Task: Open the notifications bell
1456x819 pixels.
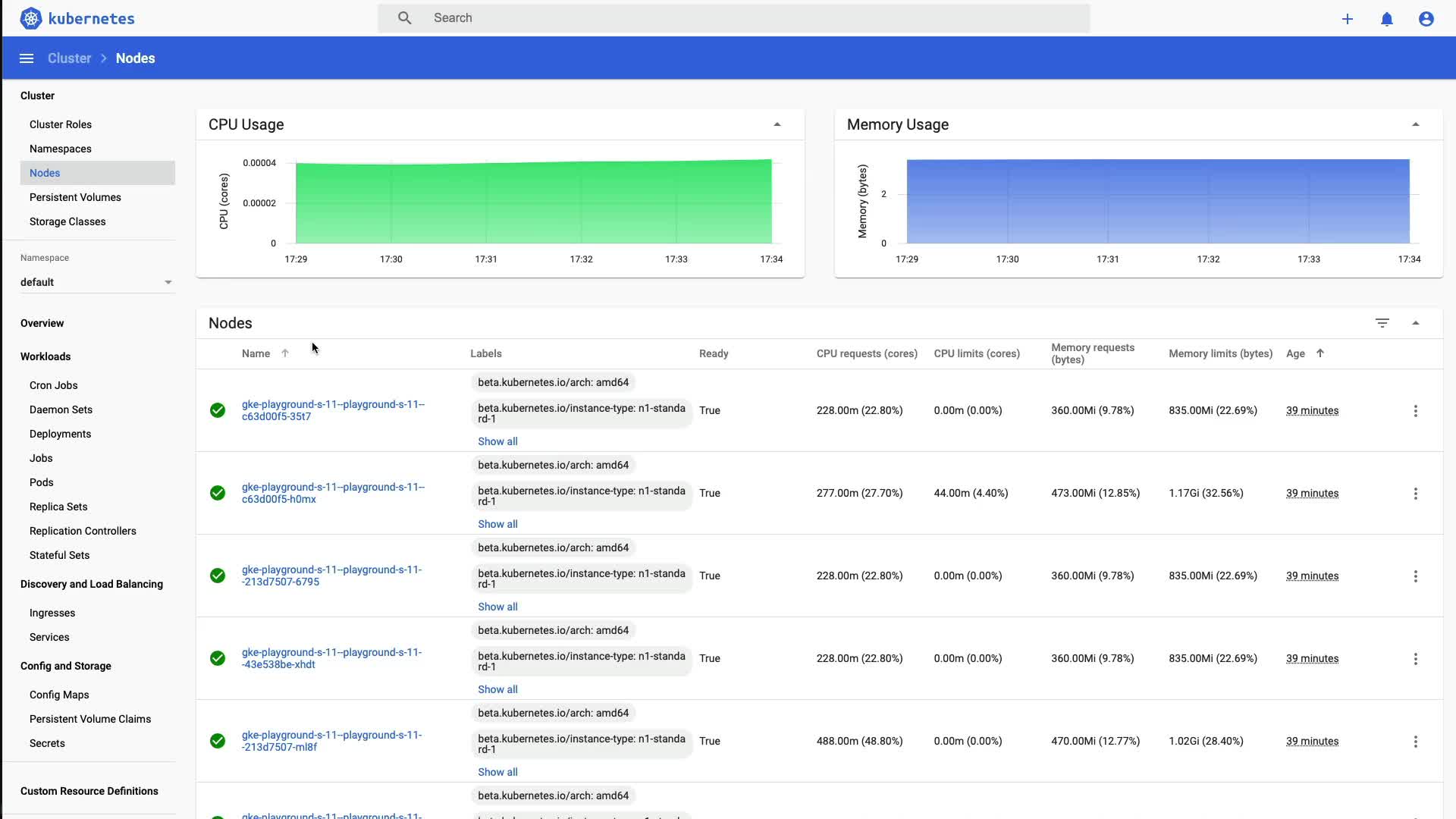Action: (1386, 19)
